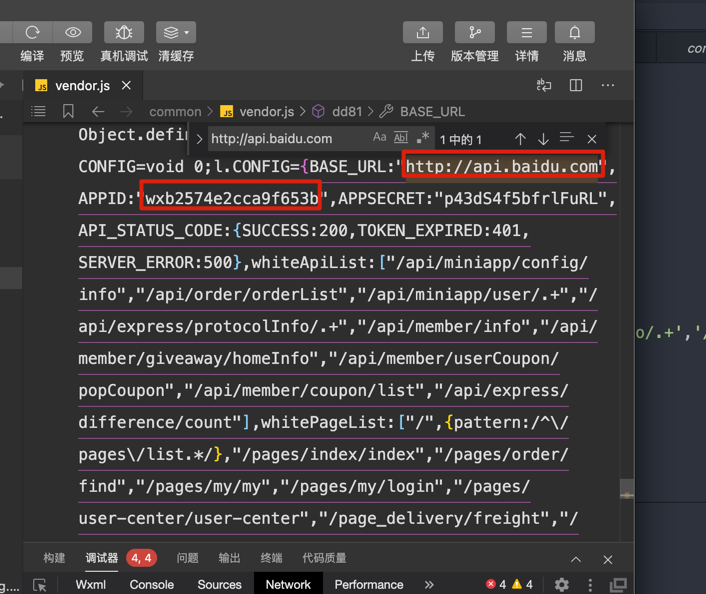Open version management (版本管理) branch icon
Screen dimensions: 706x594
[475, 32]
